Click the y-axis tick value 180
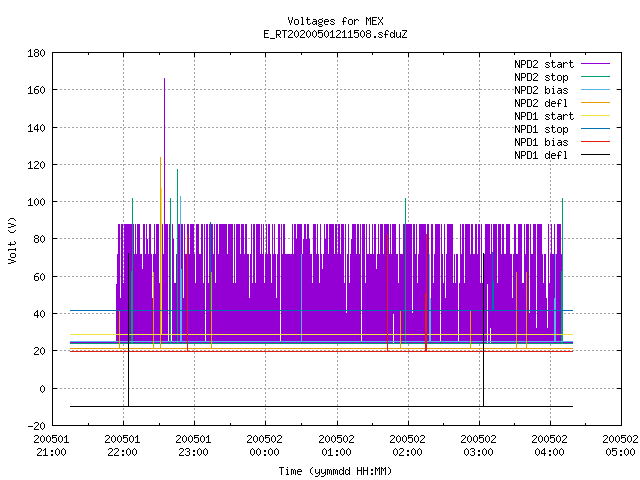 [36, 53]
